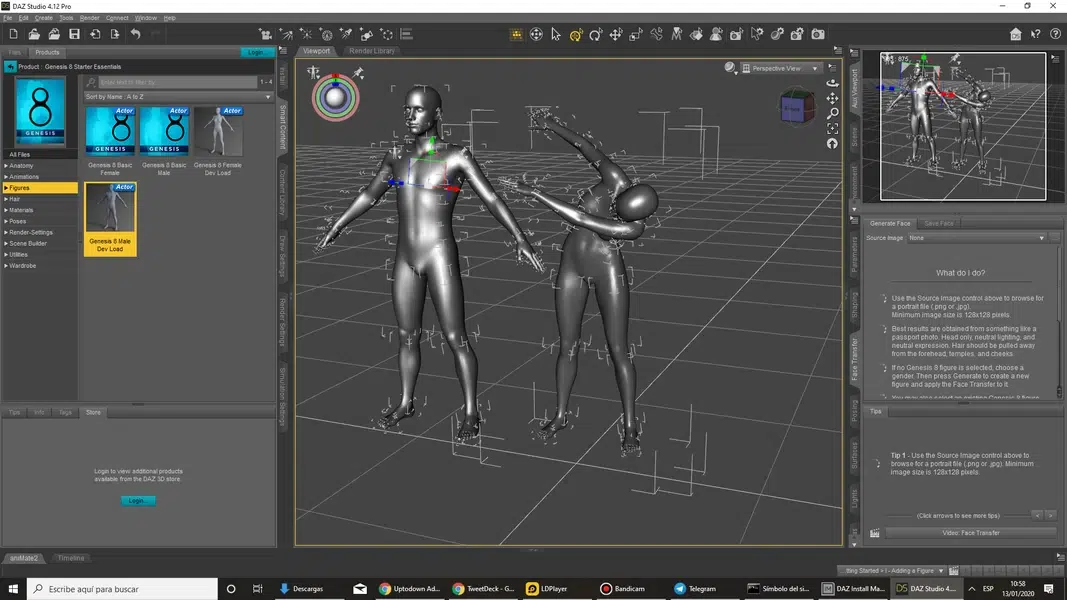
Task: Click the viewport orbit camera control
Action: pos(832,83)
